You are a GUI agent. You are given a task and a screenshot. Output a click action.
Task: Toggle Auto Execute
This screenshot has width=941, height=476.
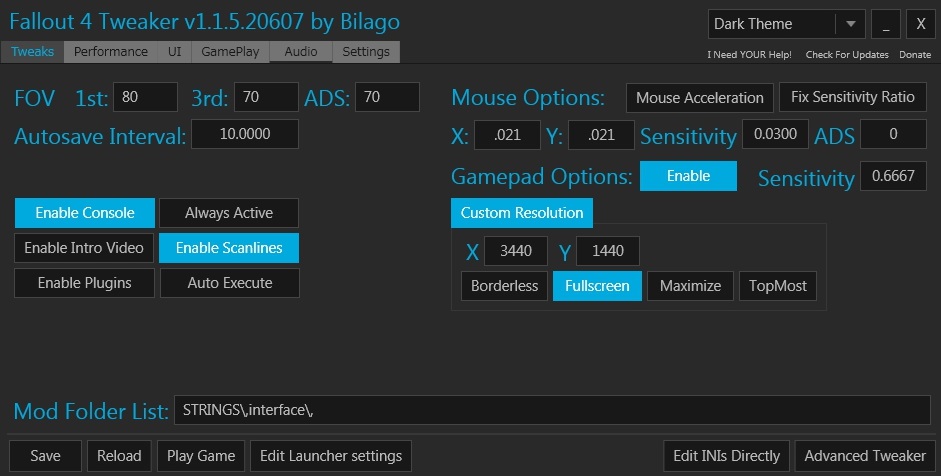230,283
